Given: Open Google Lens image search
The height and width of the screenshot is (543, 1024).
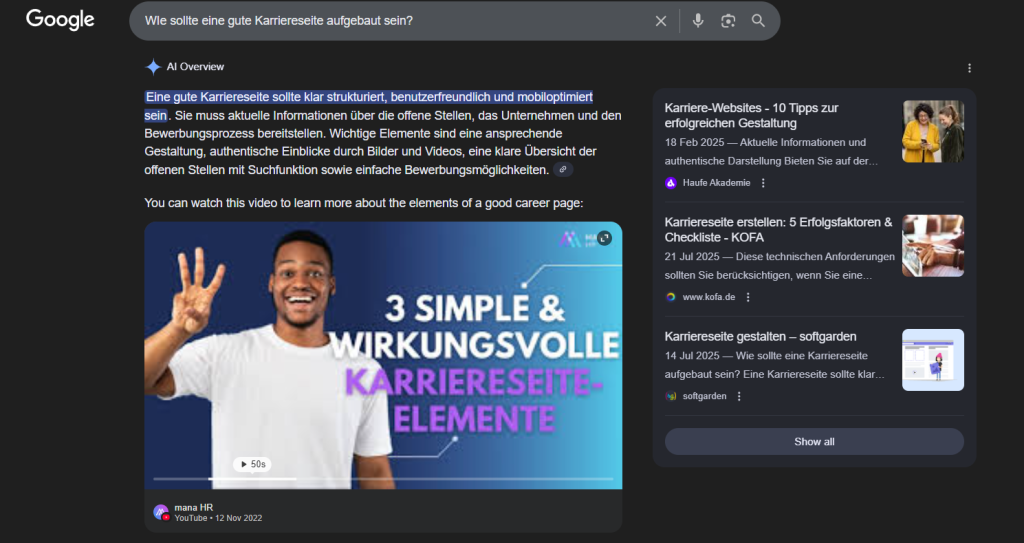Looking at the screenshot, I should pyautogui.click(x=728, y=21).
